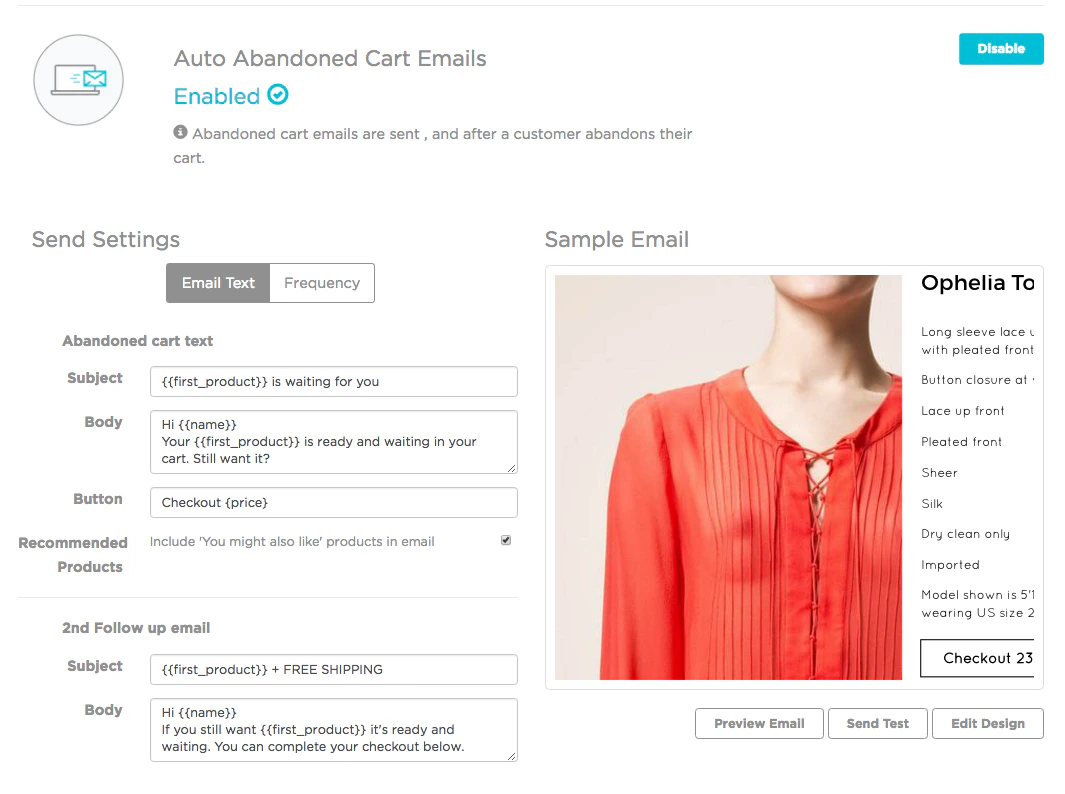Click the info icon before the description text
The height and width of the screenshot is (794, 1065).
(x=180, y=131)
